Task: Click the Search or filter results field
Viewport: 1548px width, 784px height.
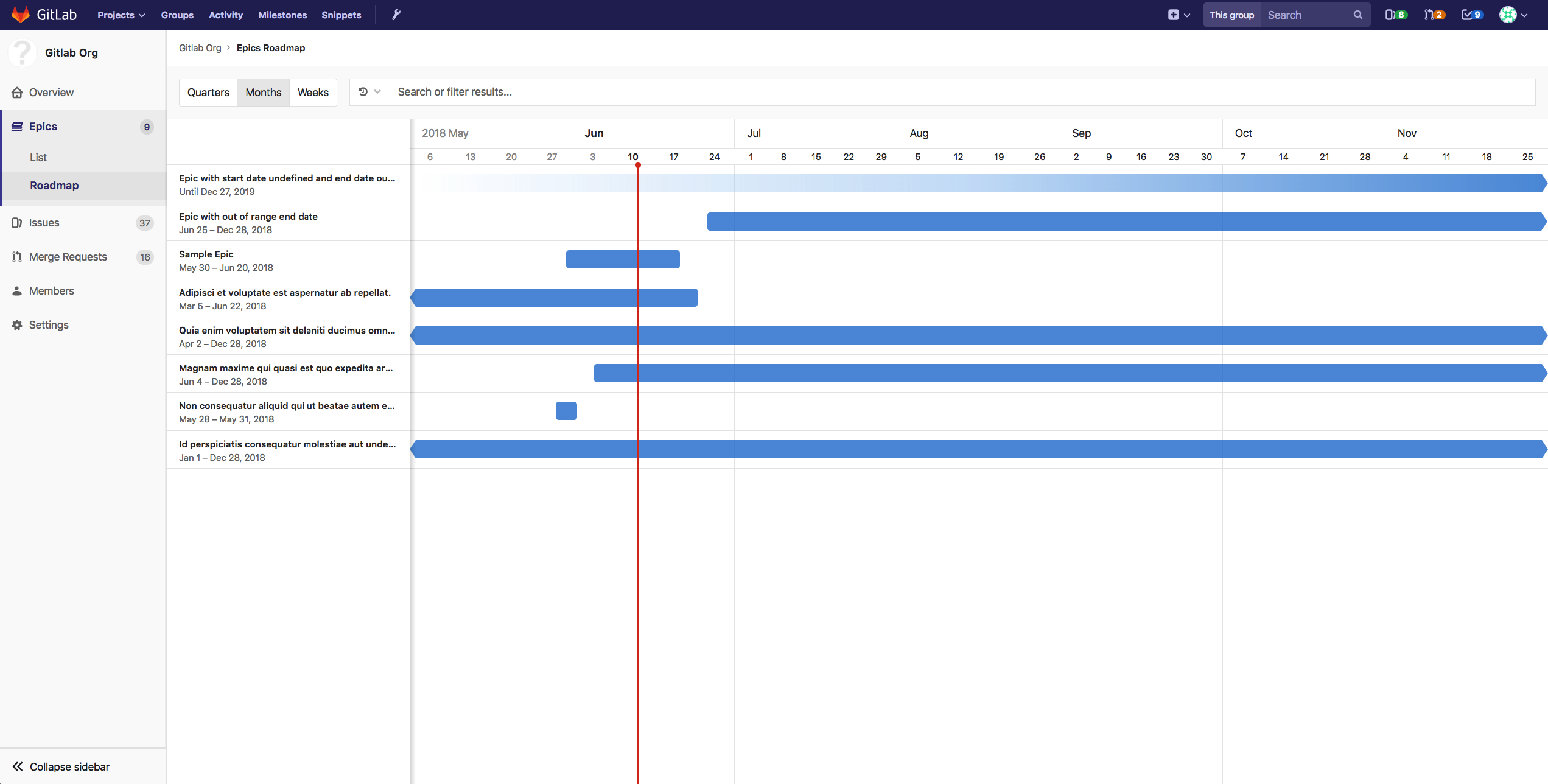Action: tap(609, 91)
